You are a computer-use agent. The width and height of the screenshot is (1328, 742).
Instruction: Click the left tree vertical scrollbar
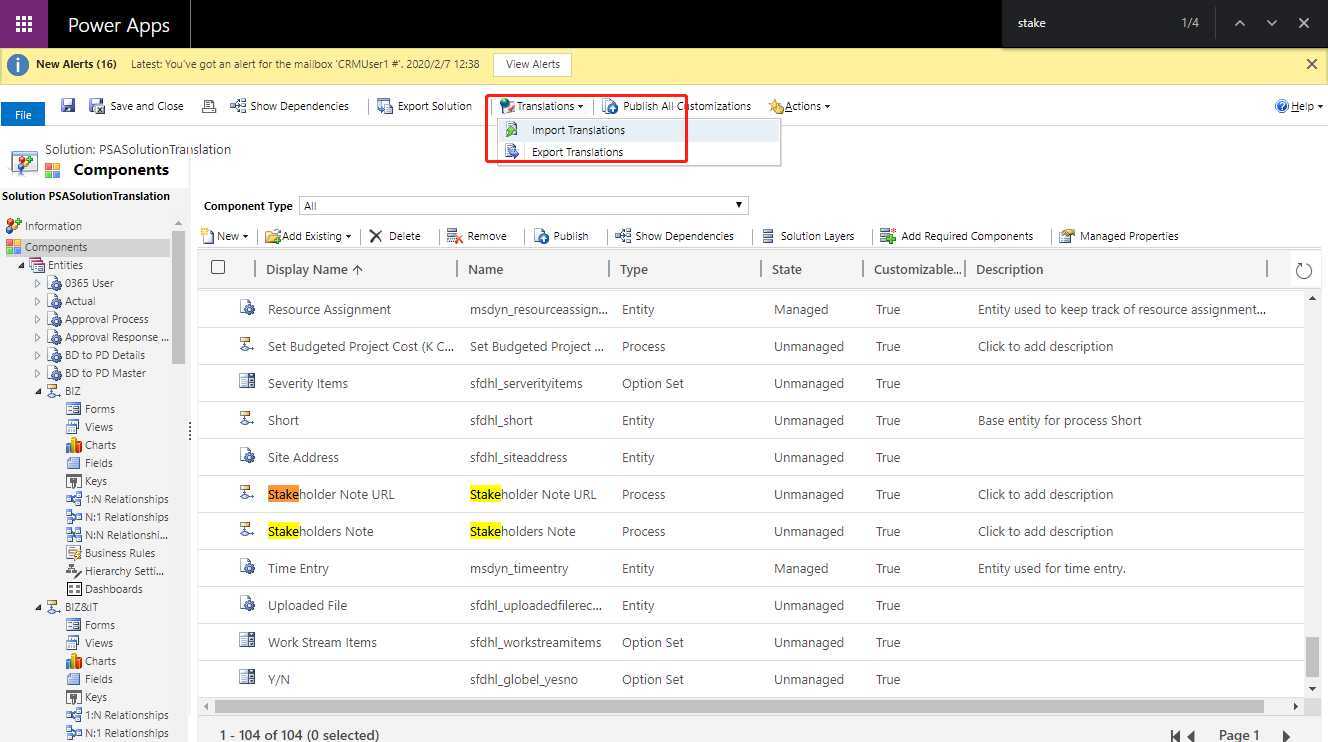[178, 297]
